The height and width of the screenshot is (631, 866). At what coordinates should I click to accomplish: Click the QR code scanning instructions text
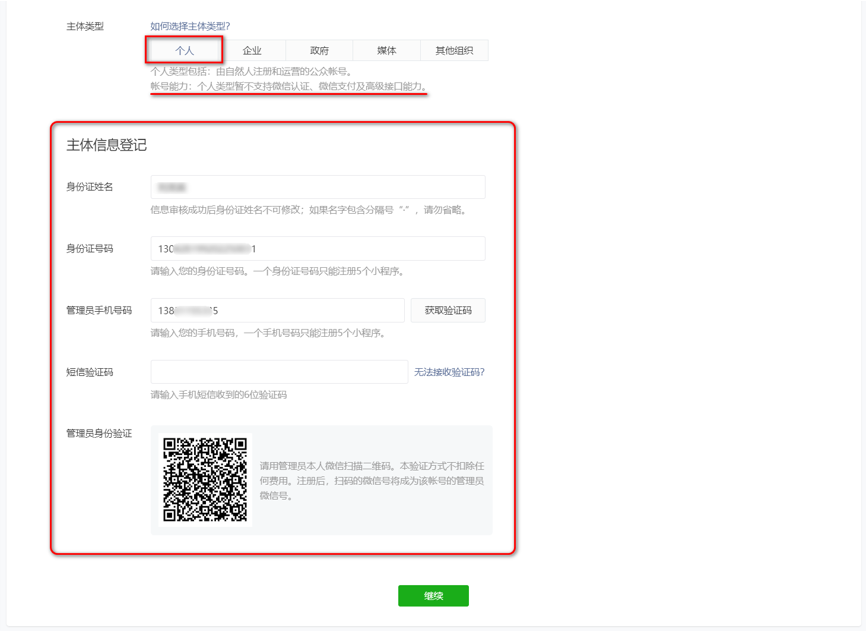372,481
